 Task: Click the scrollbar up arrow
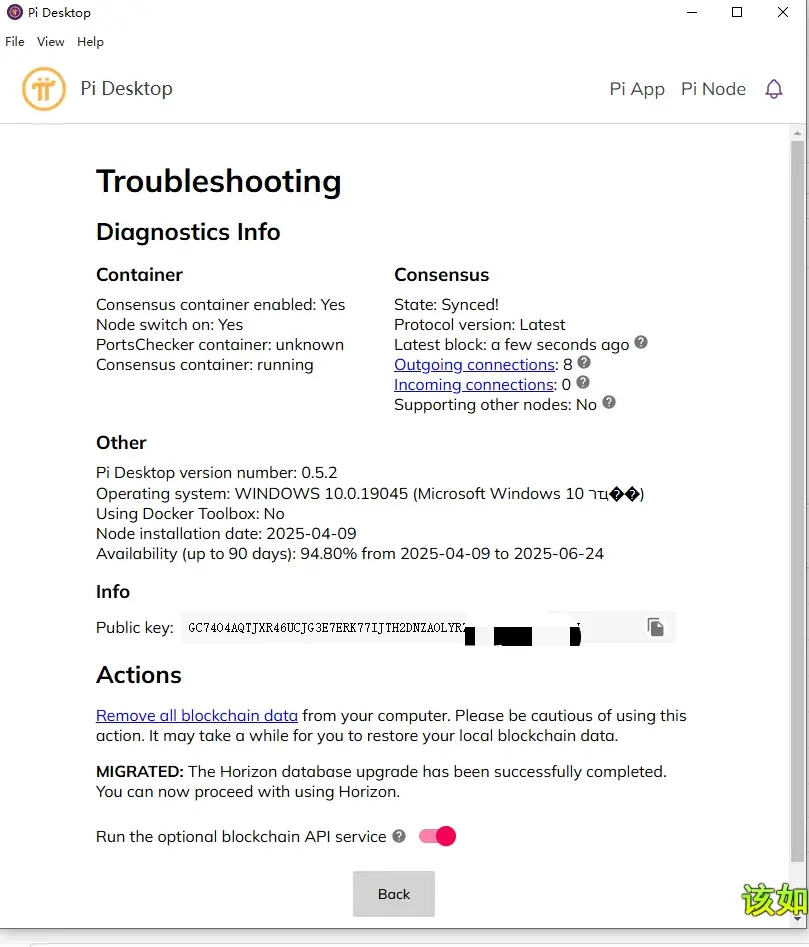point(798,133)
